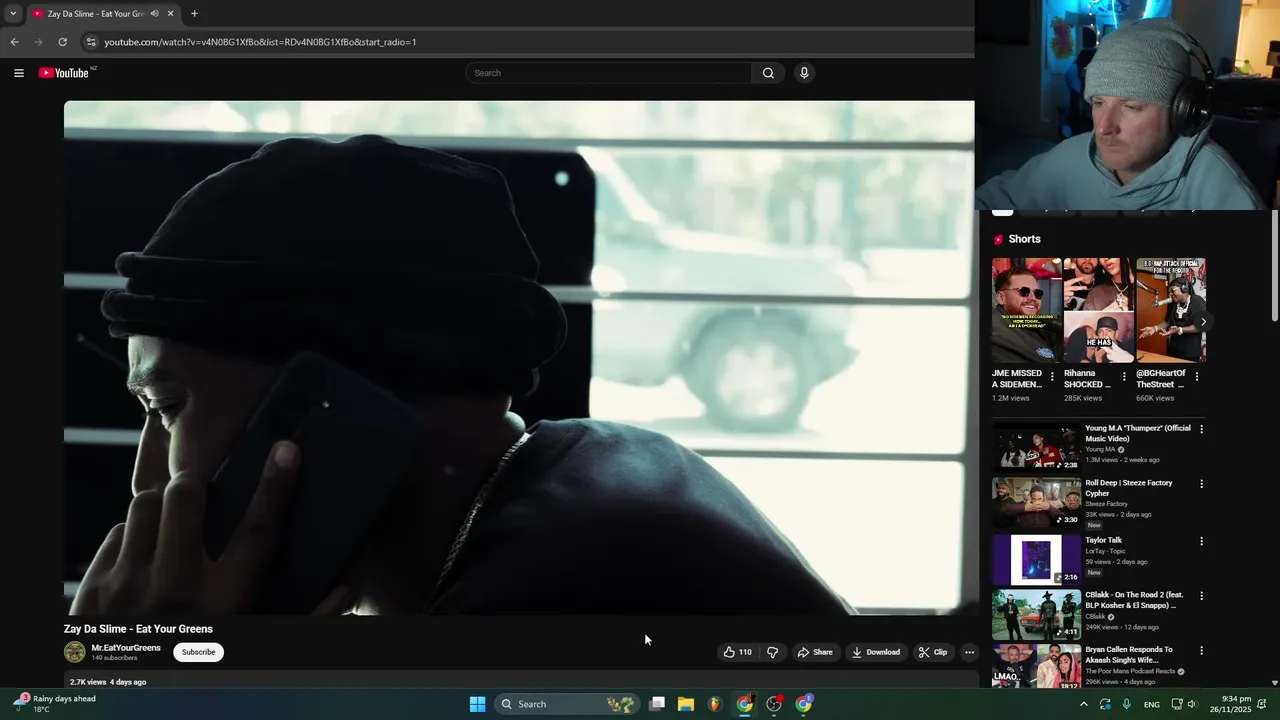Open options menu for Young M.A Thumperz
This screenshot has height=720, width=1280.
pos(1202,429)
